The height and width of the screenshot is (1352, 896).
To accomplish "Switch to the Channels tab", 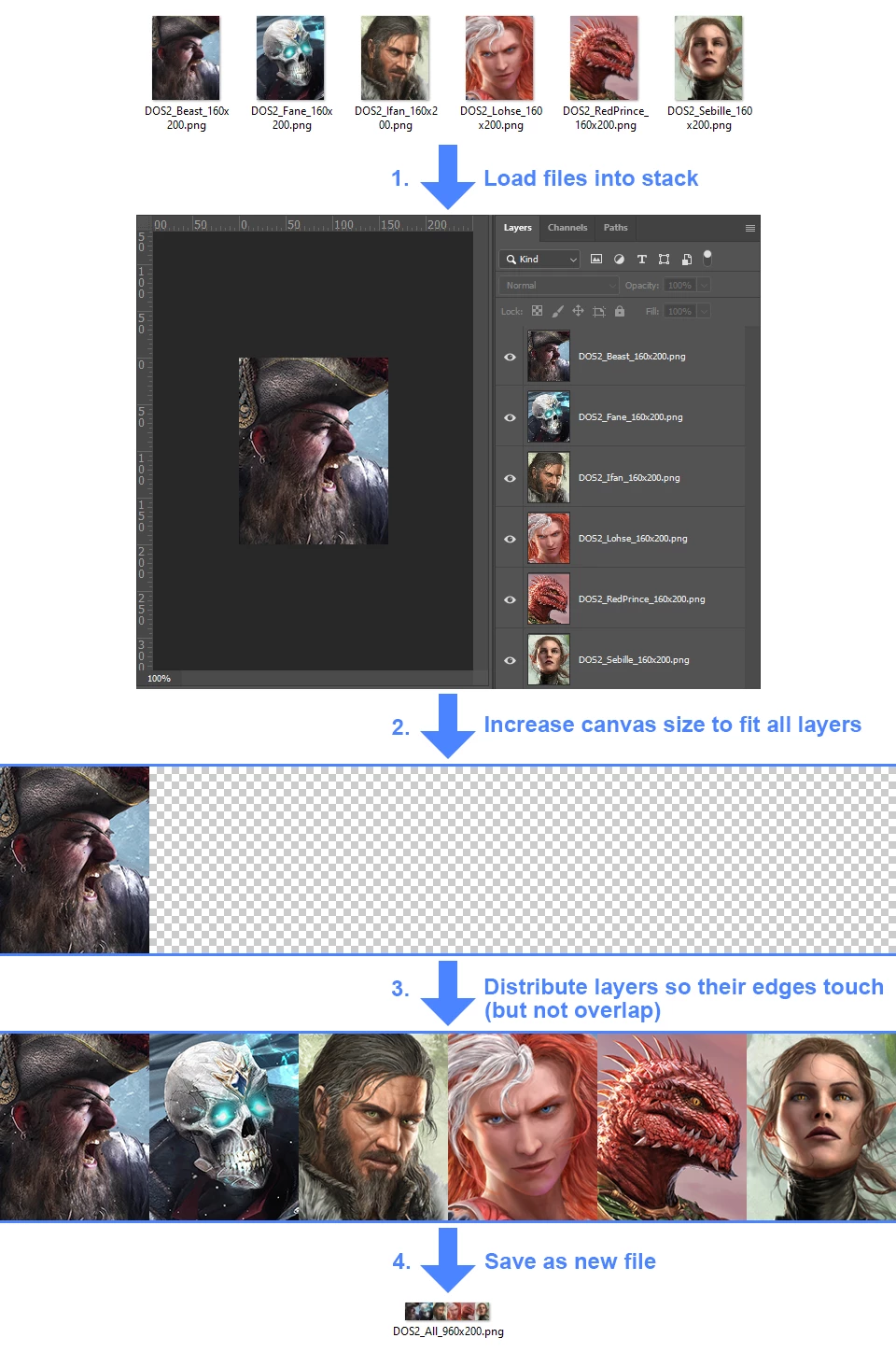I will (567, 228).
